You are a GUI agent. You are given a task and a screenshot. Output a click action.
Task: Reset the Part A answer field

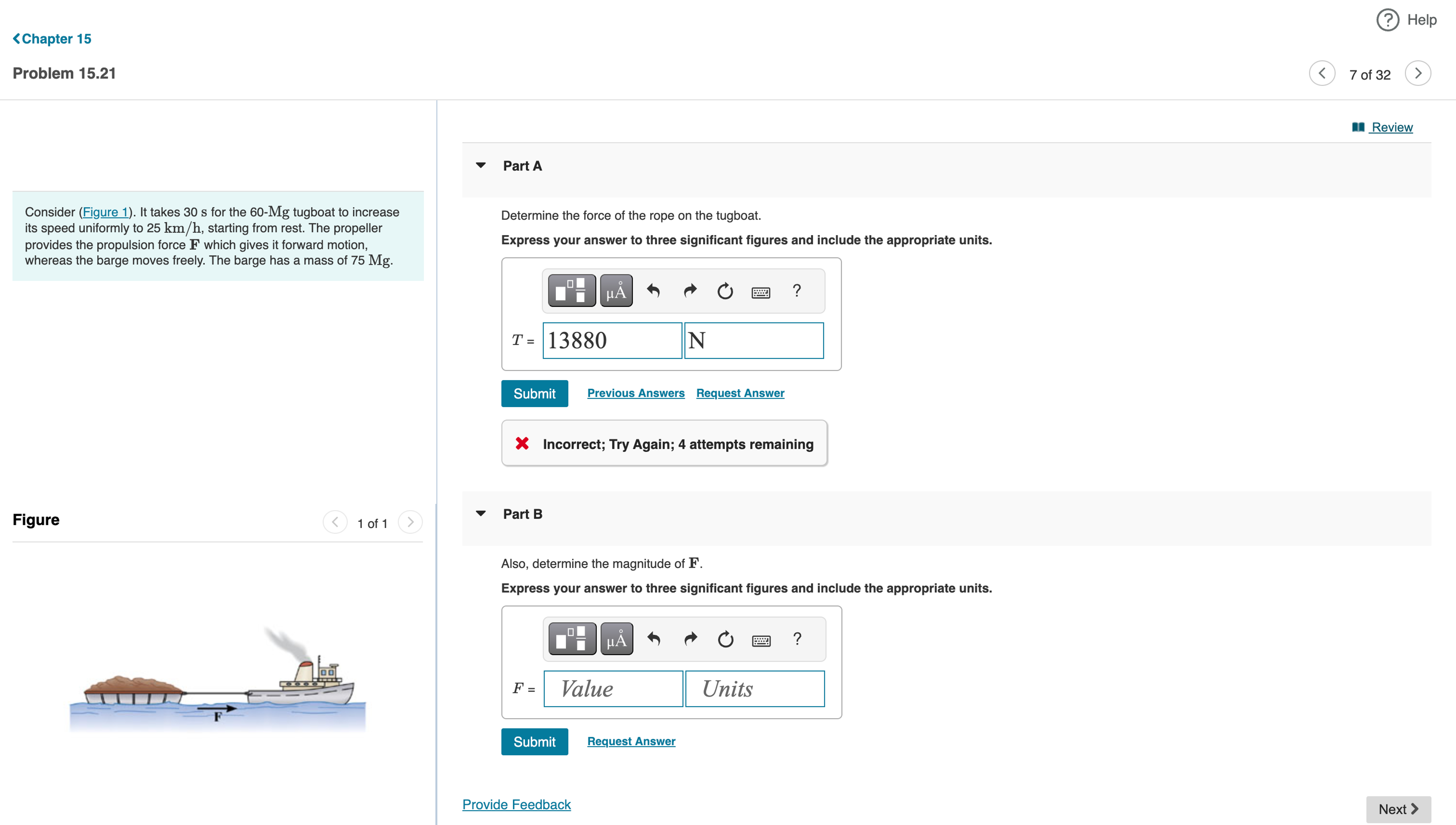tap(725, 291)
